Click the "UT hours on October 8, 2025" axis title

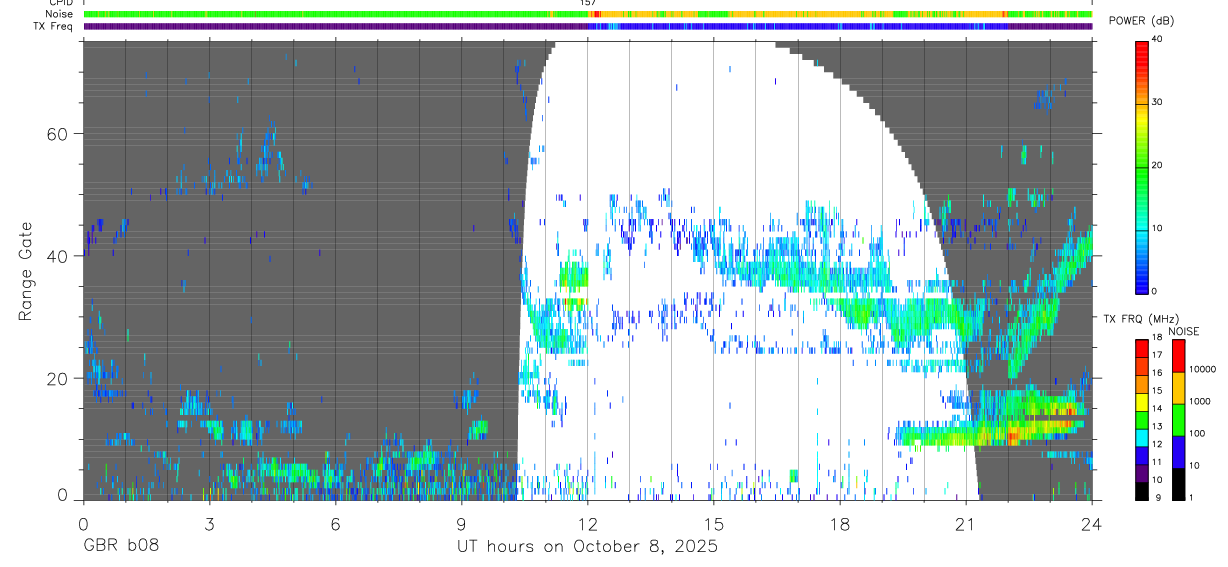click(587, 547)
